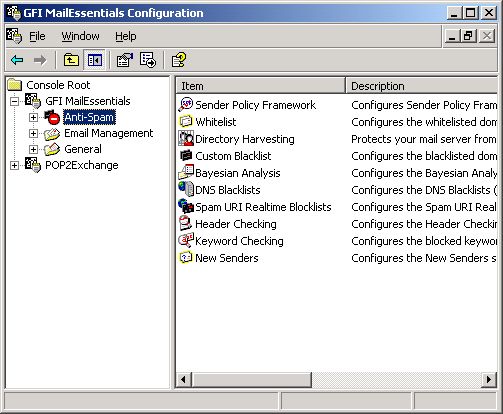
Task: Click the Bayesian Analysis icon
Action: tap(186, 173)
